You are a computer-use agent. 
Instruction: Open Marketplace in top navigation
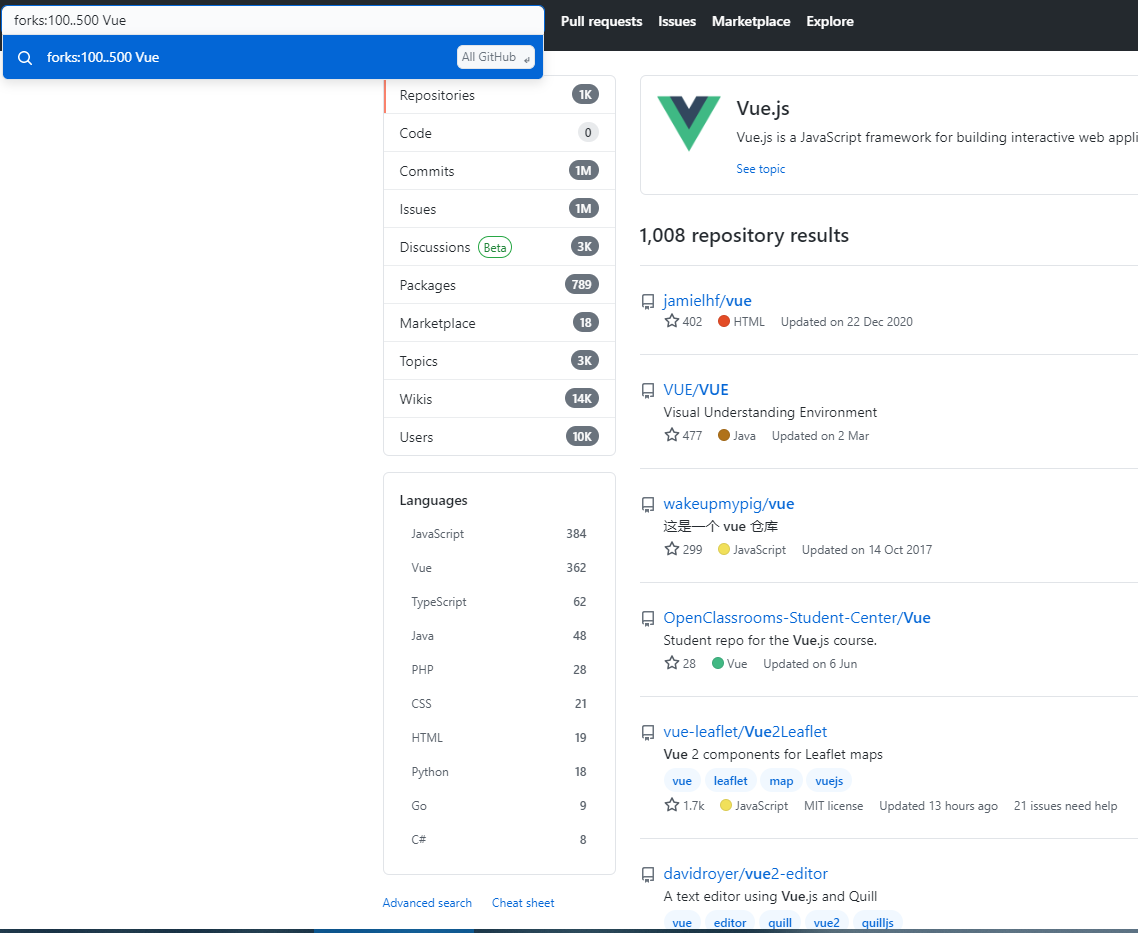pos(751,22)
